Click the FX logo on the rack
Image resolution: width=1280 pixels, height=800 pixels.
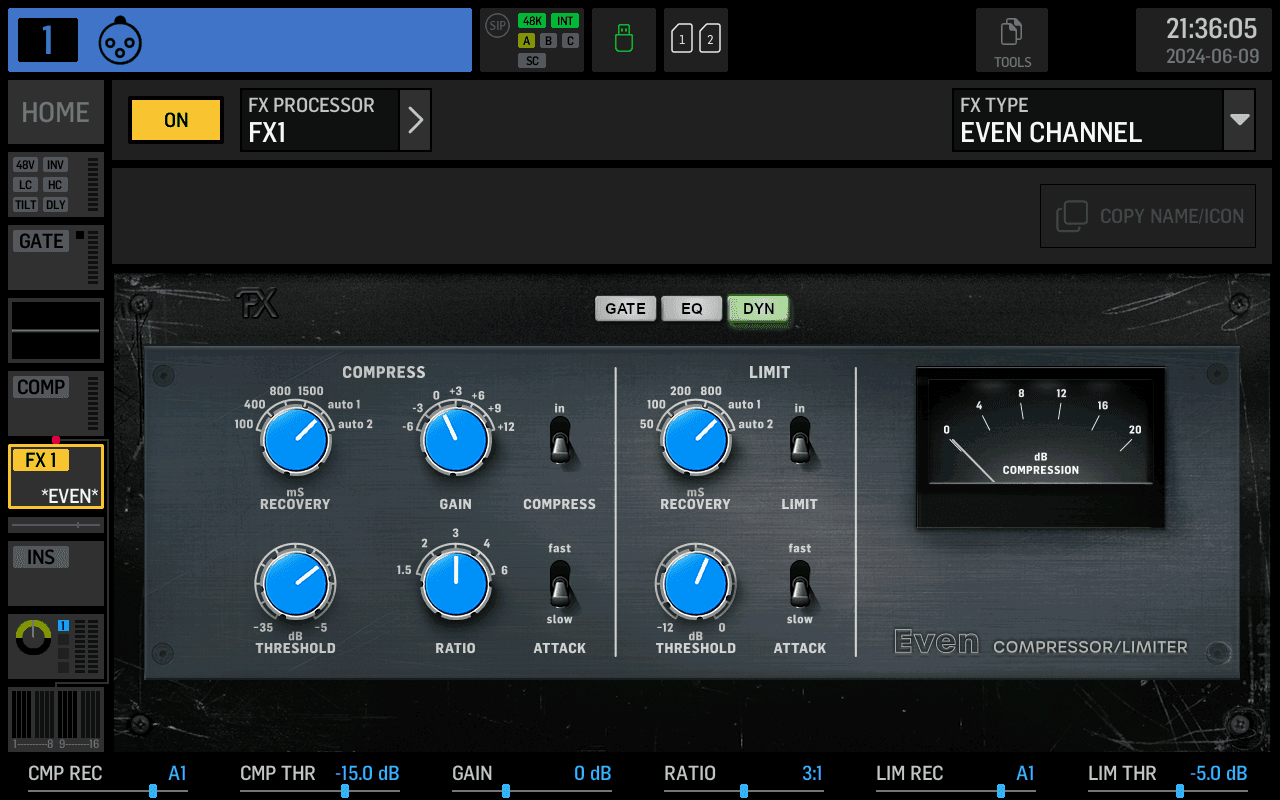(257, 304)
